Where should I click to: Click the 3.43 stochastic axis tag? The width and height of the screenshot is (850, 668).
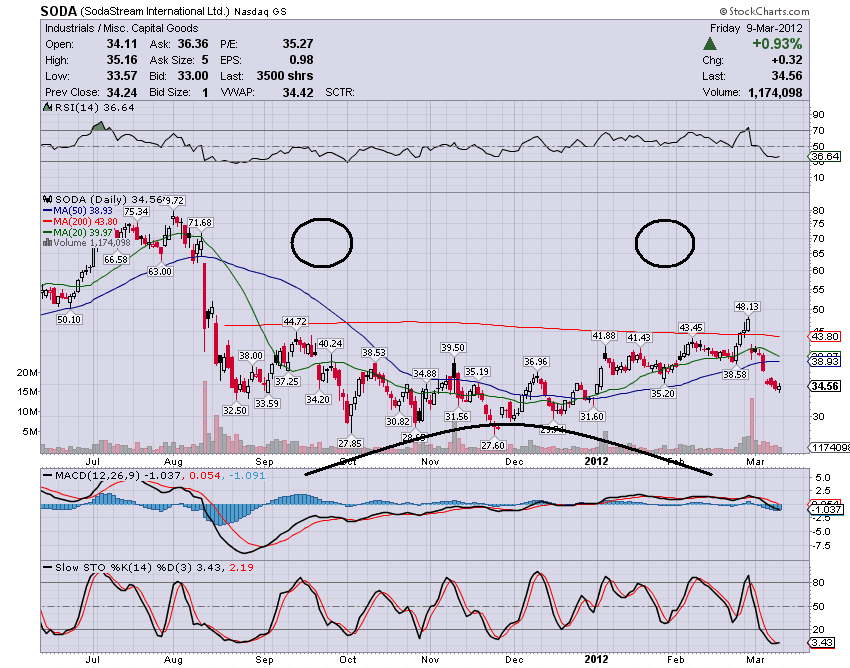(822, 643)
